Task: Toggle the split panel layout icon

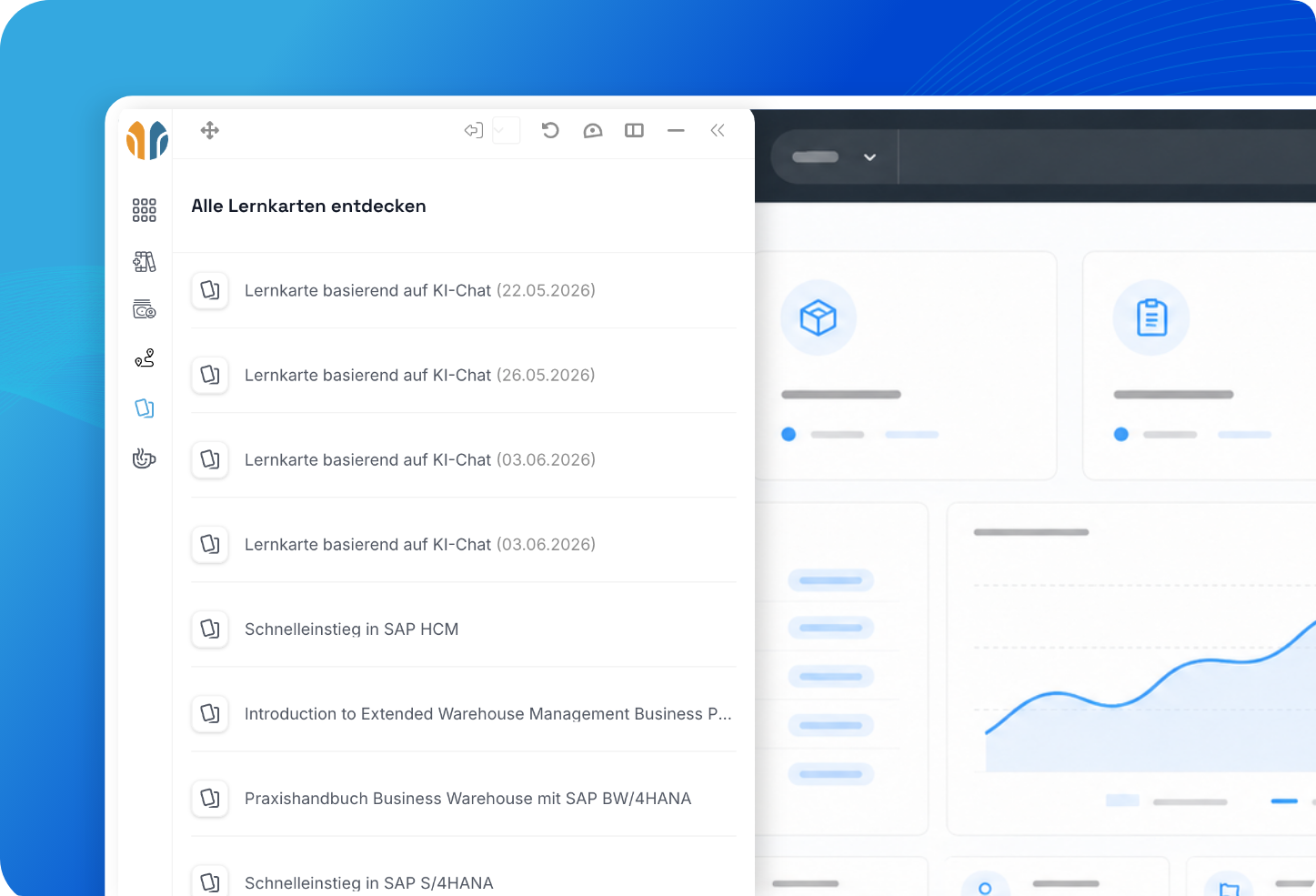Action: pyautogui.click(x=635, y=131)
